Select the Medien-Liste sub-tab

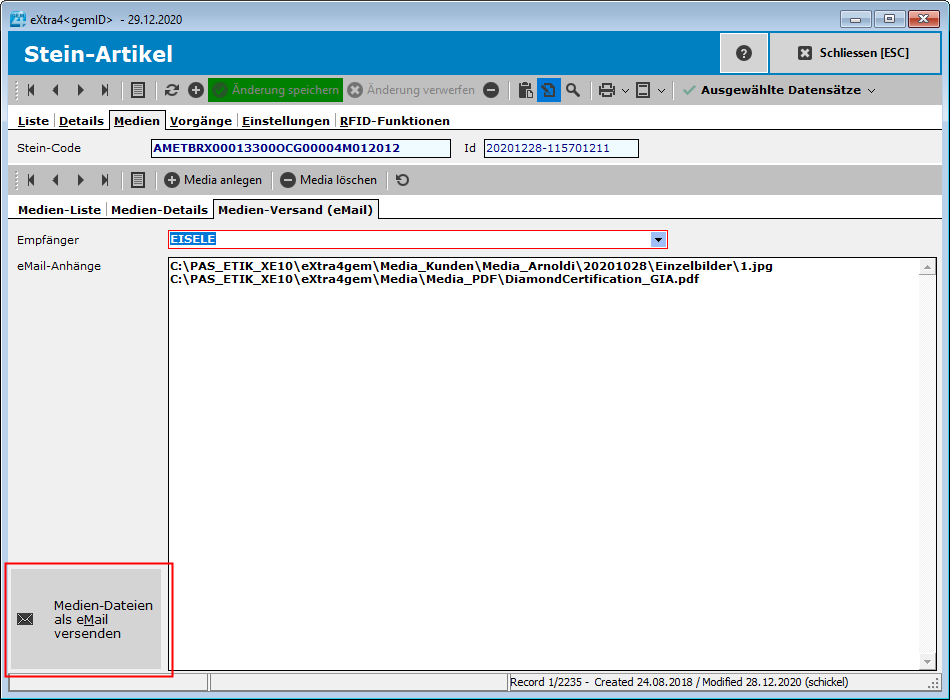pos(59,210)
